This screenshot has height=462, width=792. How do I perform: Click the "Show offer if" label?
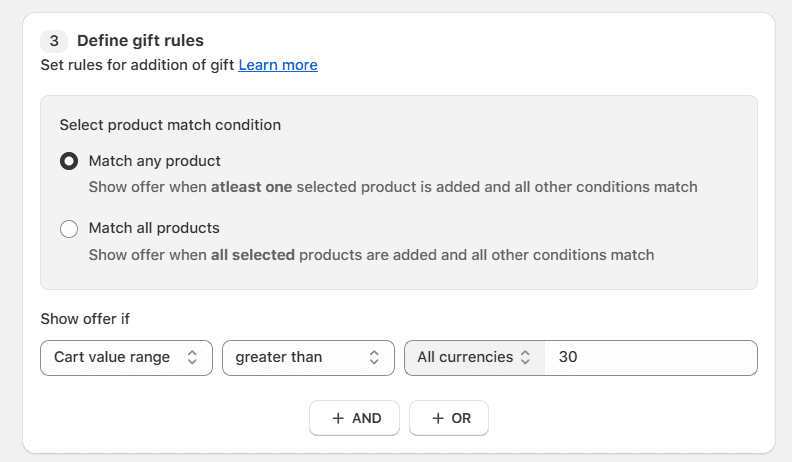(x=85, y=319)
